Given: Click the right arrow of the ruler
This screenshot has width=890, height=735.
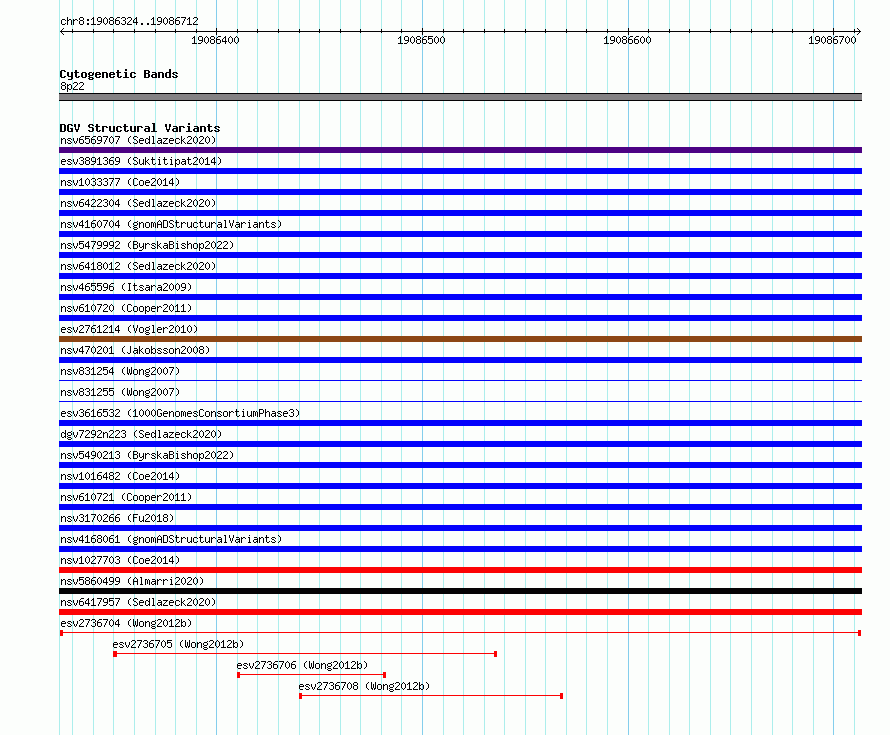Looking at the screenshot, I should pos(858,32).
